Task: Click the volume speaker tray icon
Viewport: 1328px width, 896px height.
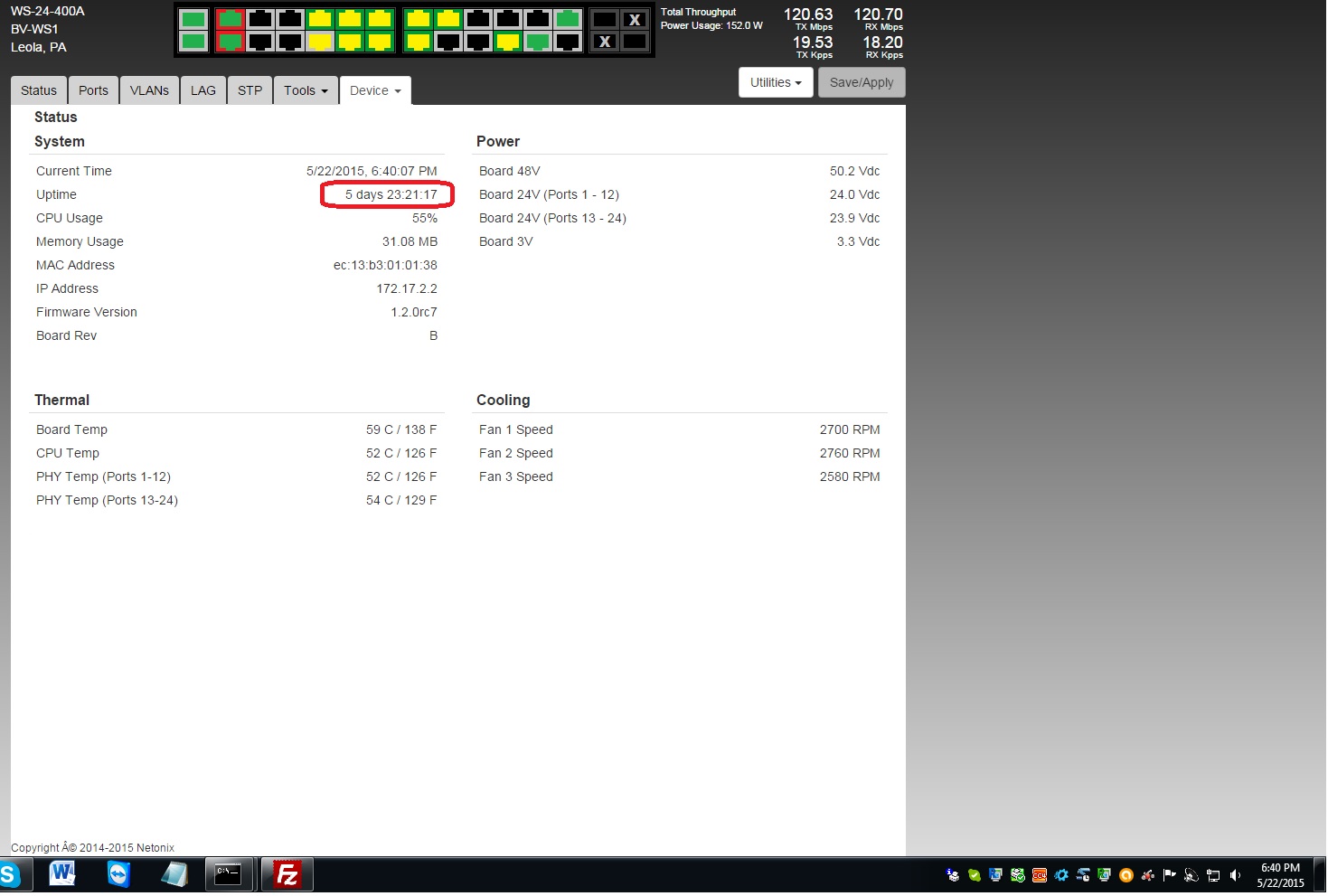Action: click(1236, 875)
